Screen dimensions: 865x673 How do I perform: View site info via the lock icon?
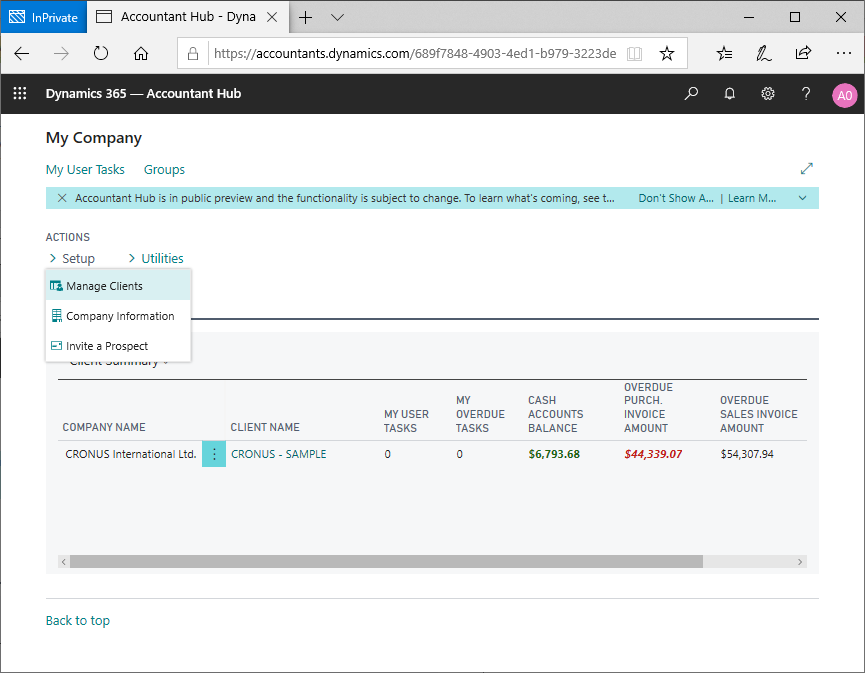coord(193,54)
